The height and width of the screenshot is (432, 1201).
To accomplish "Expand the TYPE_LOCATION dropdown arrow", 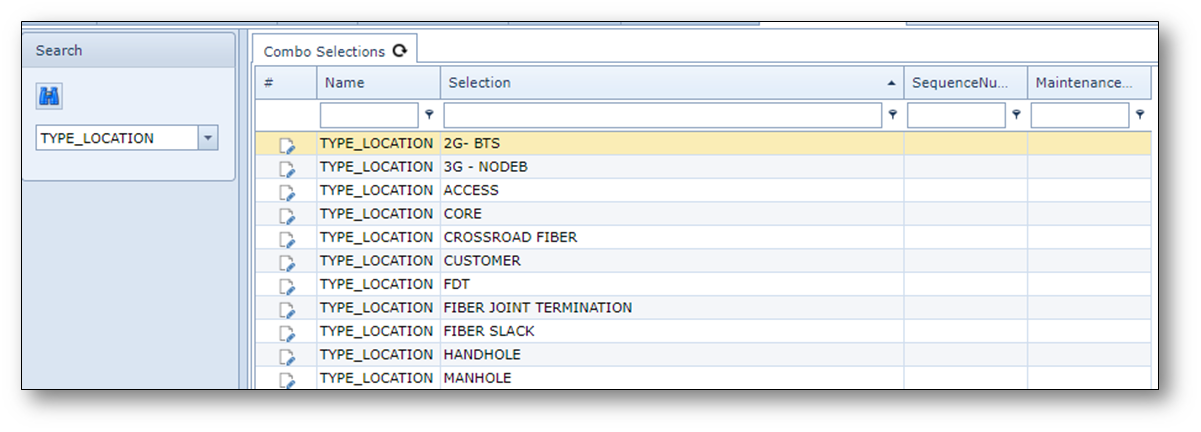I will [x=207, y=138].
